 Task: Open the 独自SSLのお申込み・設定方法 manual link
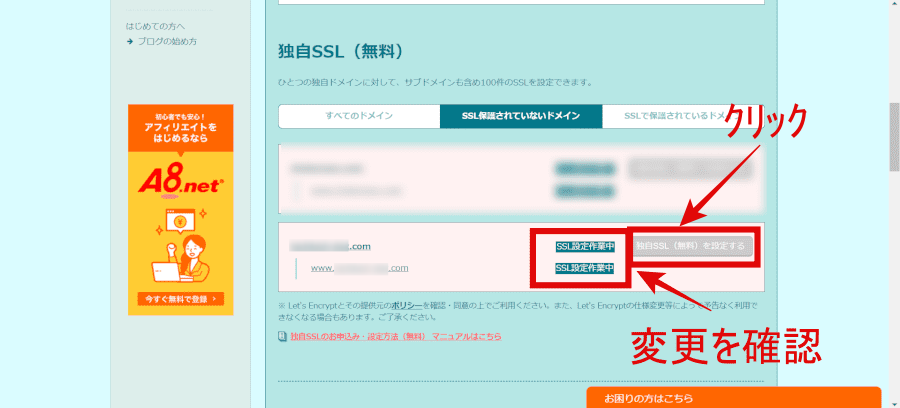396,337
